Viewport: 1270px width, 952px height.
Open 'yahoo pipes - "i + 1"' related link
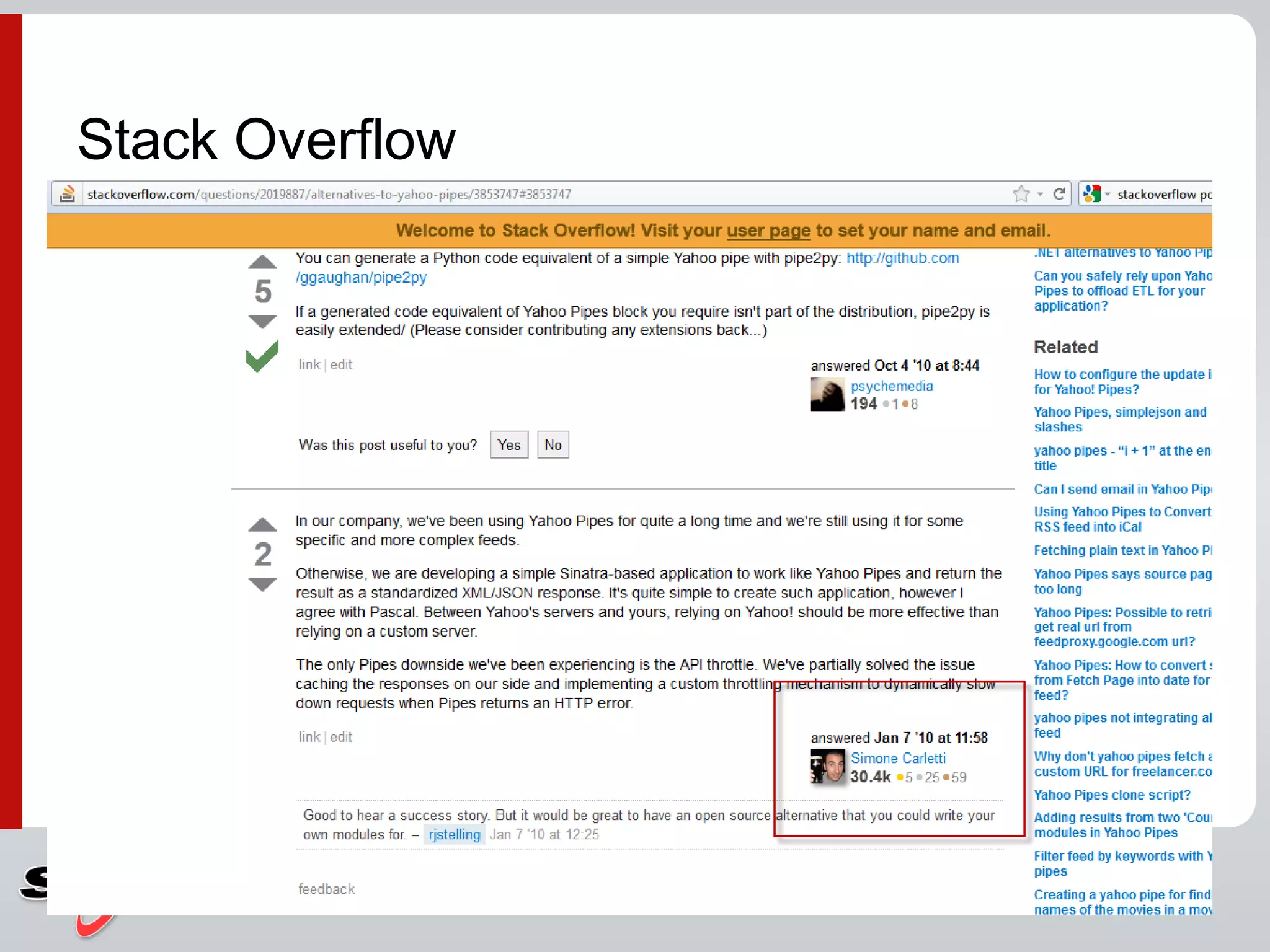click(x=1122, y=458)
